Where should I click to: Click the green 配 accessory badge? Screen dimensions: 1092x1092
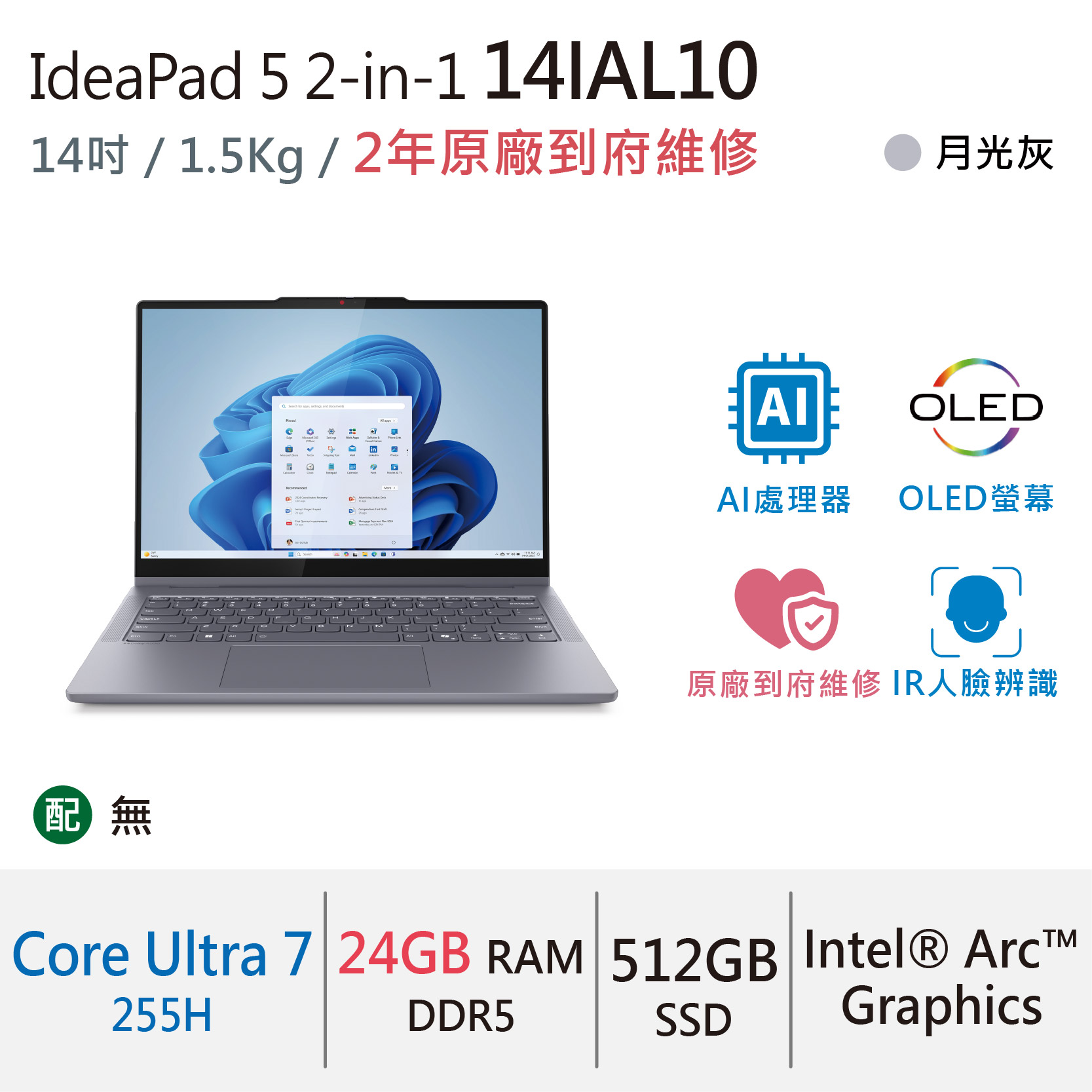tap(63, 814)
